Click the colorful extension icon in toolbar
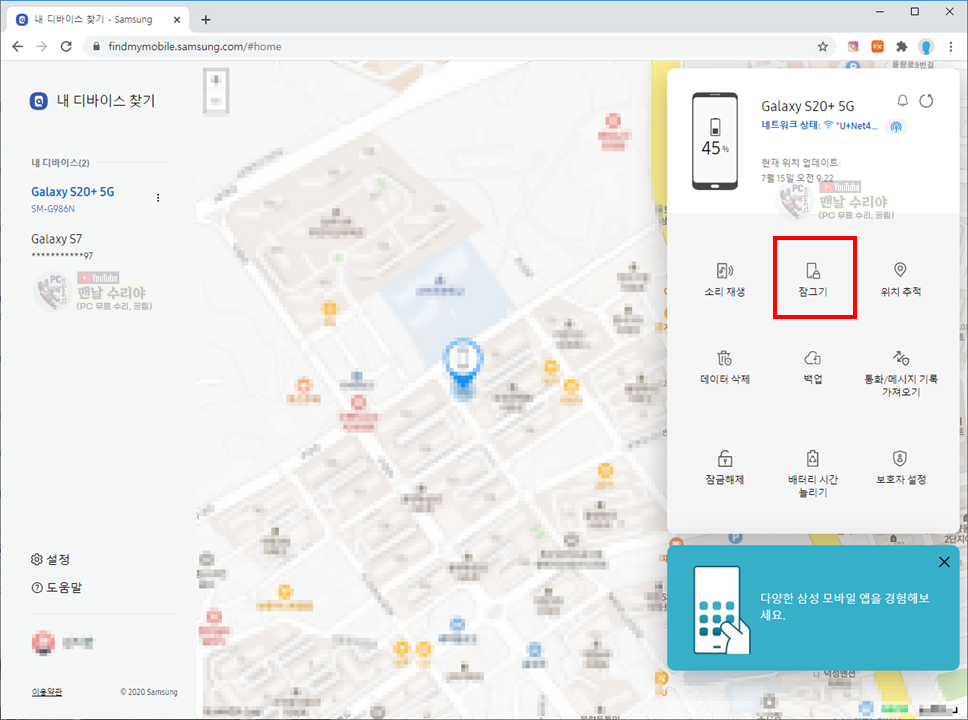Screen dimensions: 968x720 [x=853, y=46]
